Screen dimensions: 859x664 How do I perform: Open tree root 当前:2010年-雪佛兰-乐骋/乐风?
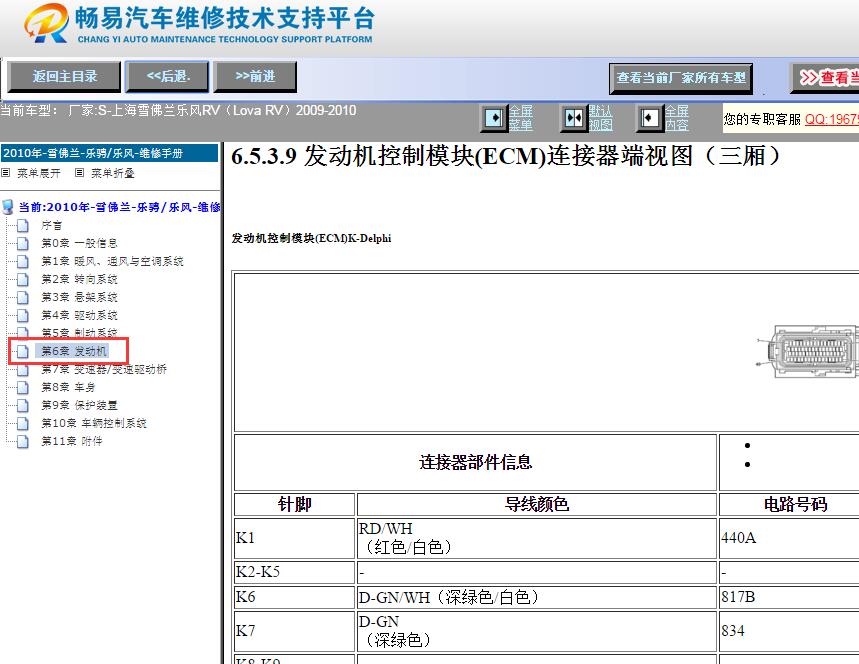(119, 207)
